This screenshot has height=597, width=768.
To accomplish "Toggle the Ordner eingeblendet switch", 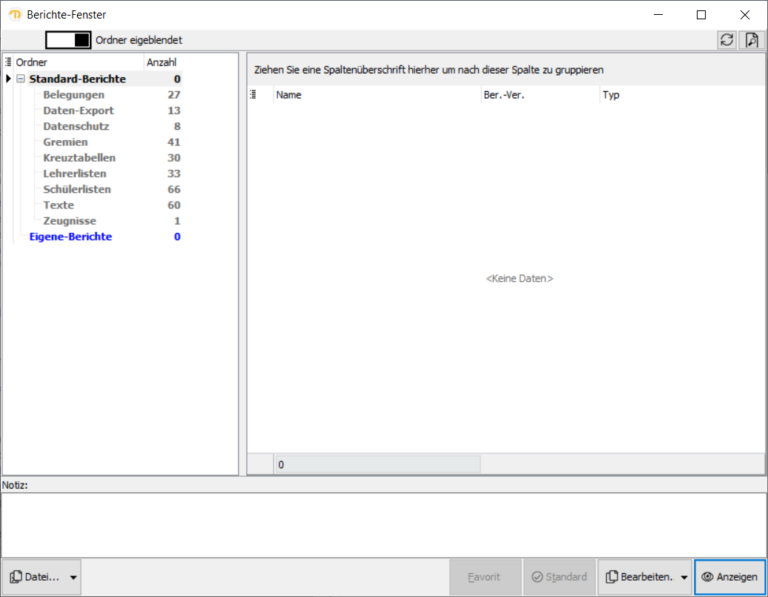I will (x=68, y=40).
